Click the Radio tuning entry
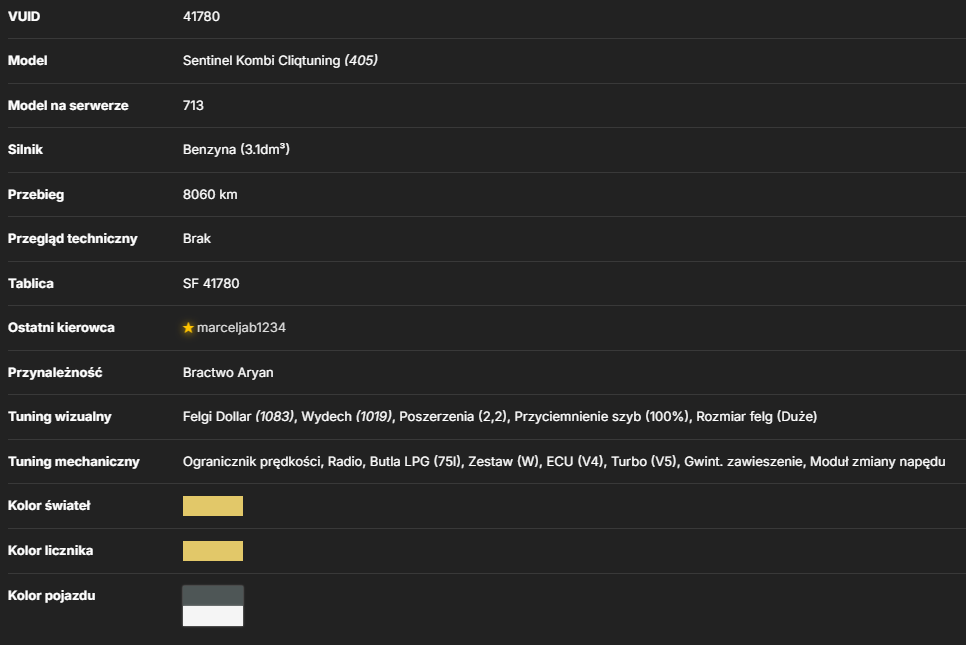The width and height of the screenshot is (966, 645). coord(344,461)
